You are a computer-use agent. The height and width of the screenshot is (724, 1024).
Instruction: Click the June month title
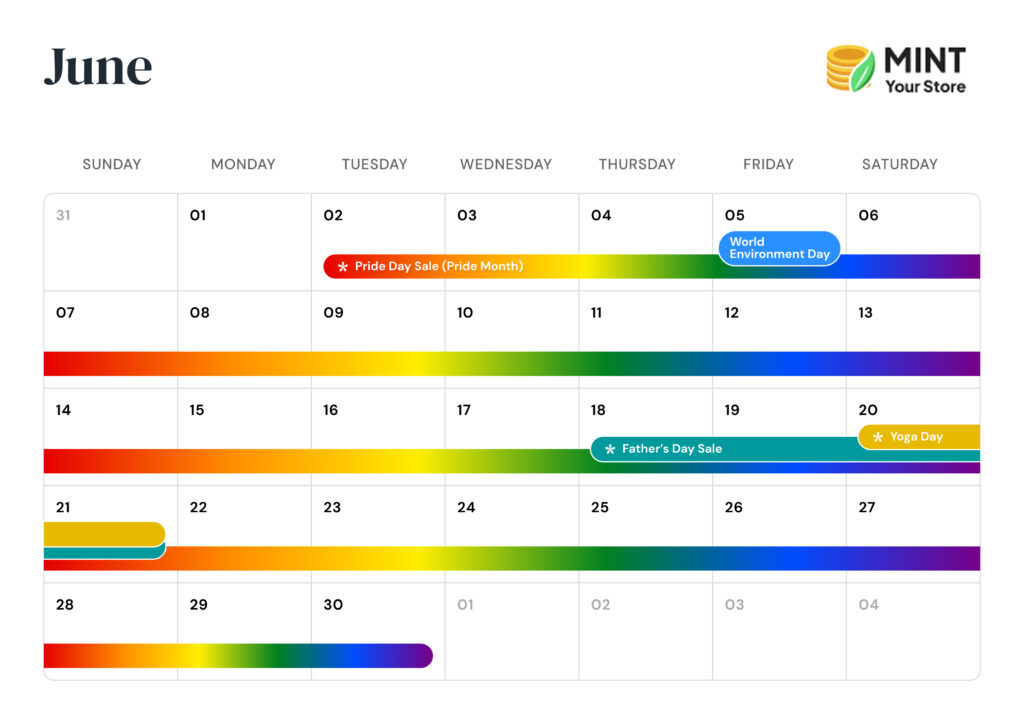98,68
